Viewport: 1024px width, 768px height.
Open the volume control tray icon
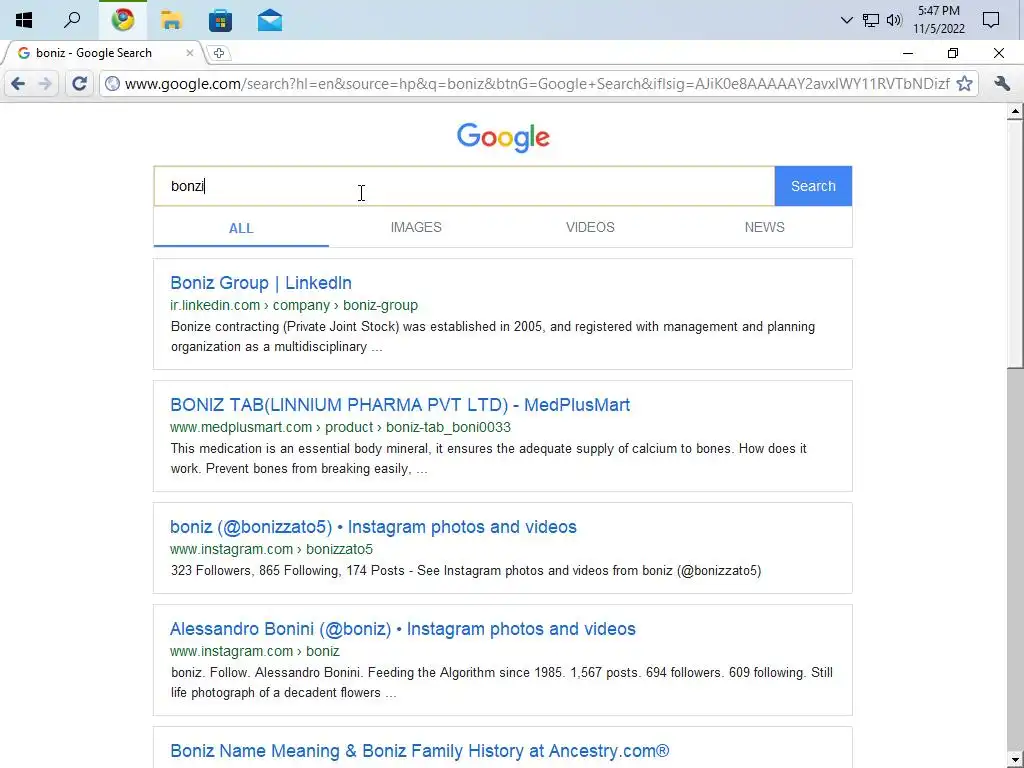894,20
